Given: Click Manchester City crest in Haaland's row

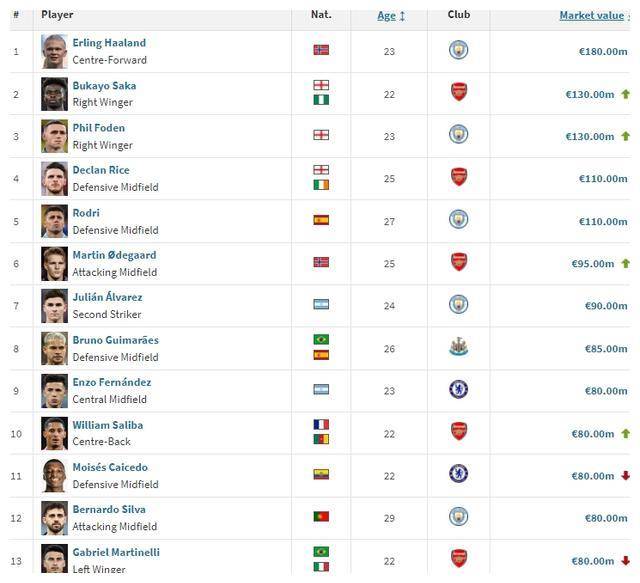Looking at the screenshot, I should [x=458, y=50].
